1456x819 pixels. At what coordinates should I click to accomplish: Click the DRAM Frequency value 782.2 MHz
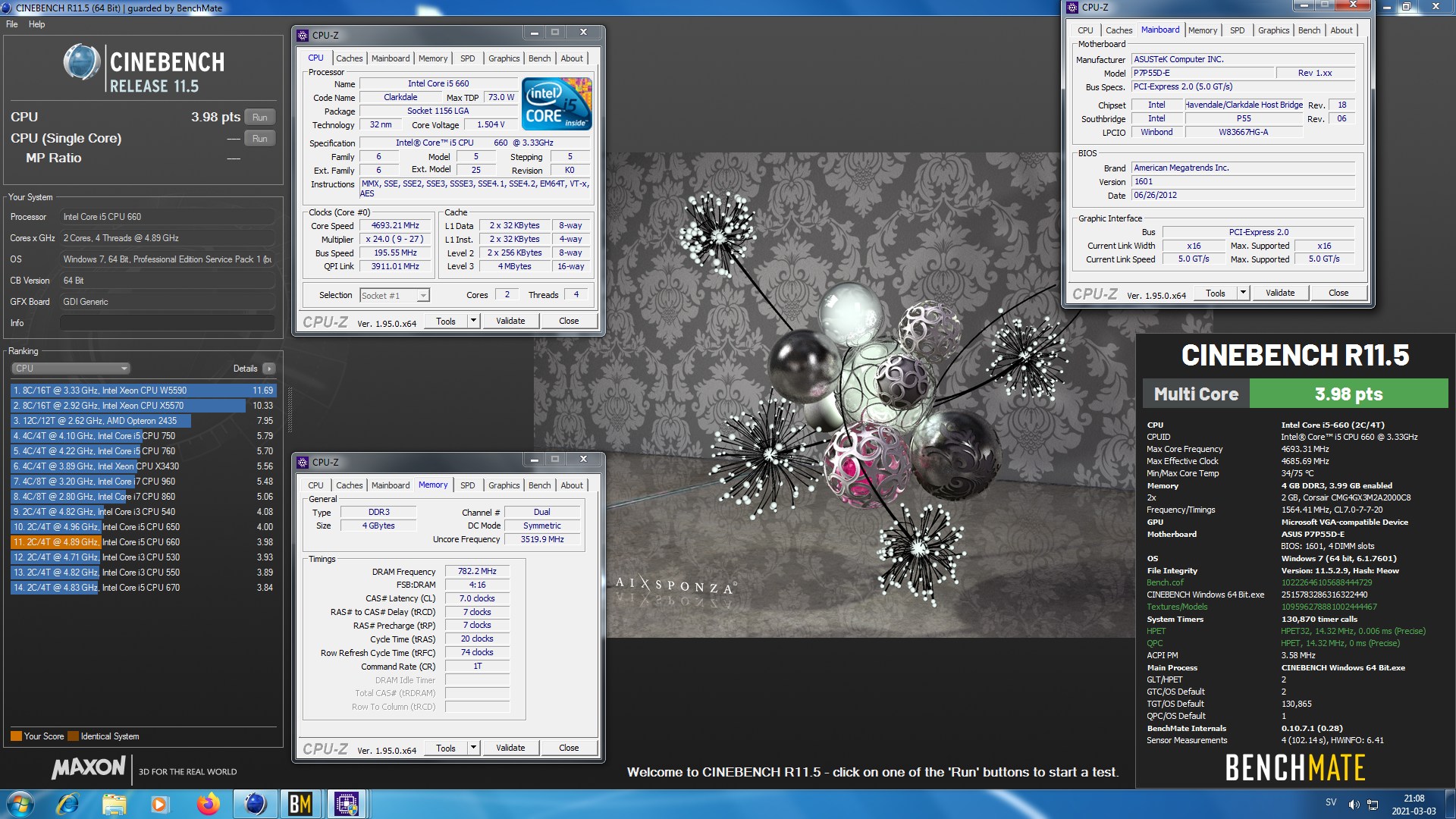pyautogui.click(x=477, y=572)
